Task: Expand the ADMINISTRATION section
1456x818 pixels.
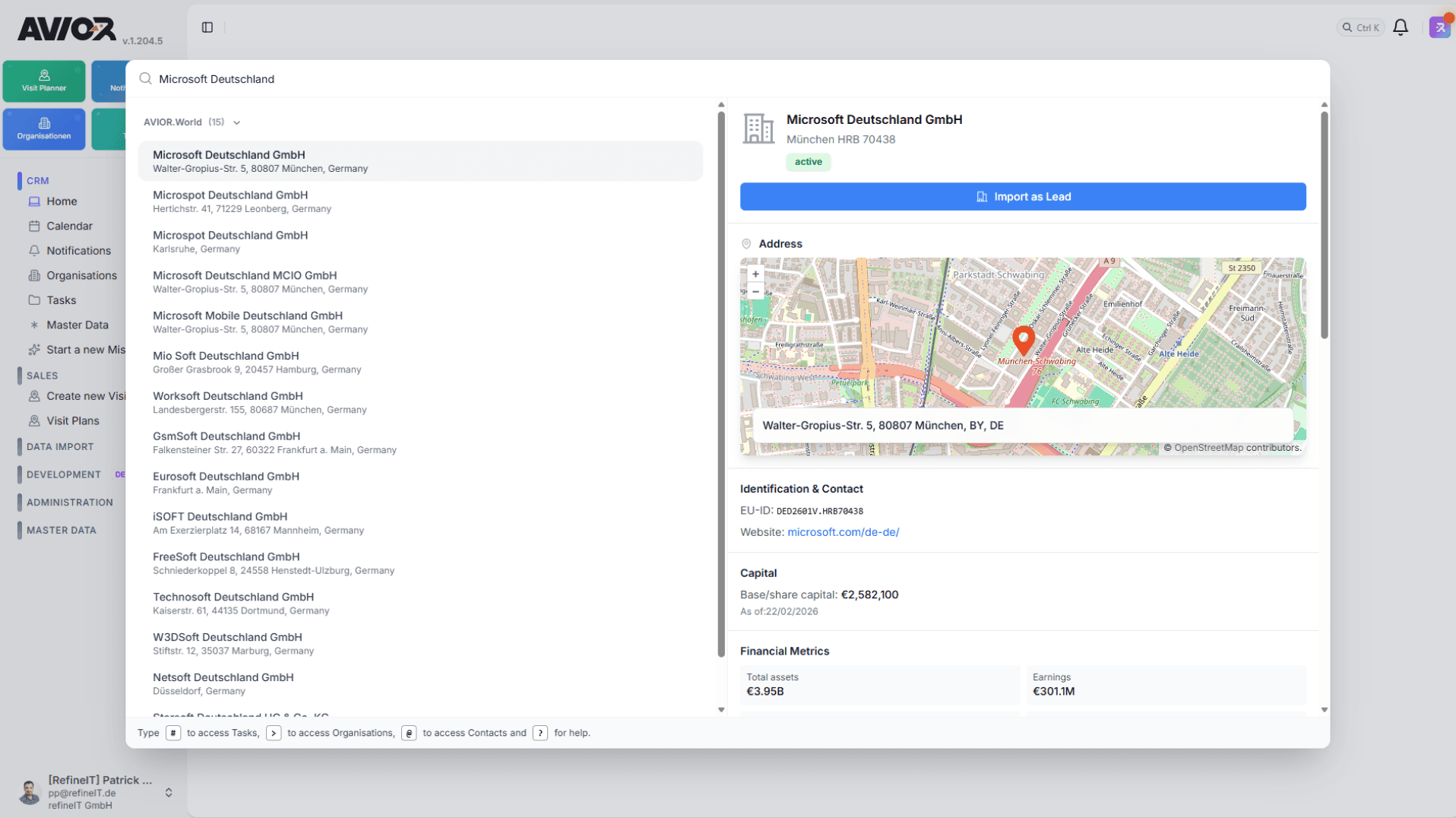Action: click(x=70, y=503)
